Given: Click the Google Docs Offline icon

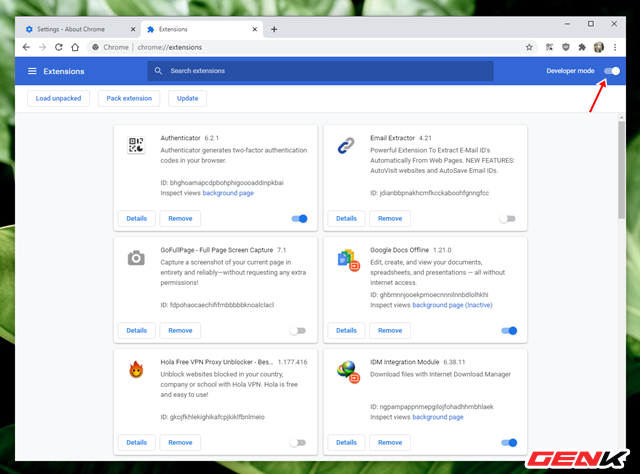Looking at the screenshot, I should click(348, 260).
